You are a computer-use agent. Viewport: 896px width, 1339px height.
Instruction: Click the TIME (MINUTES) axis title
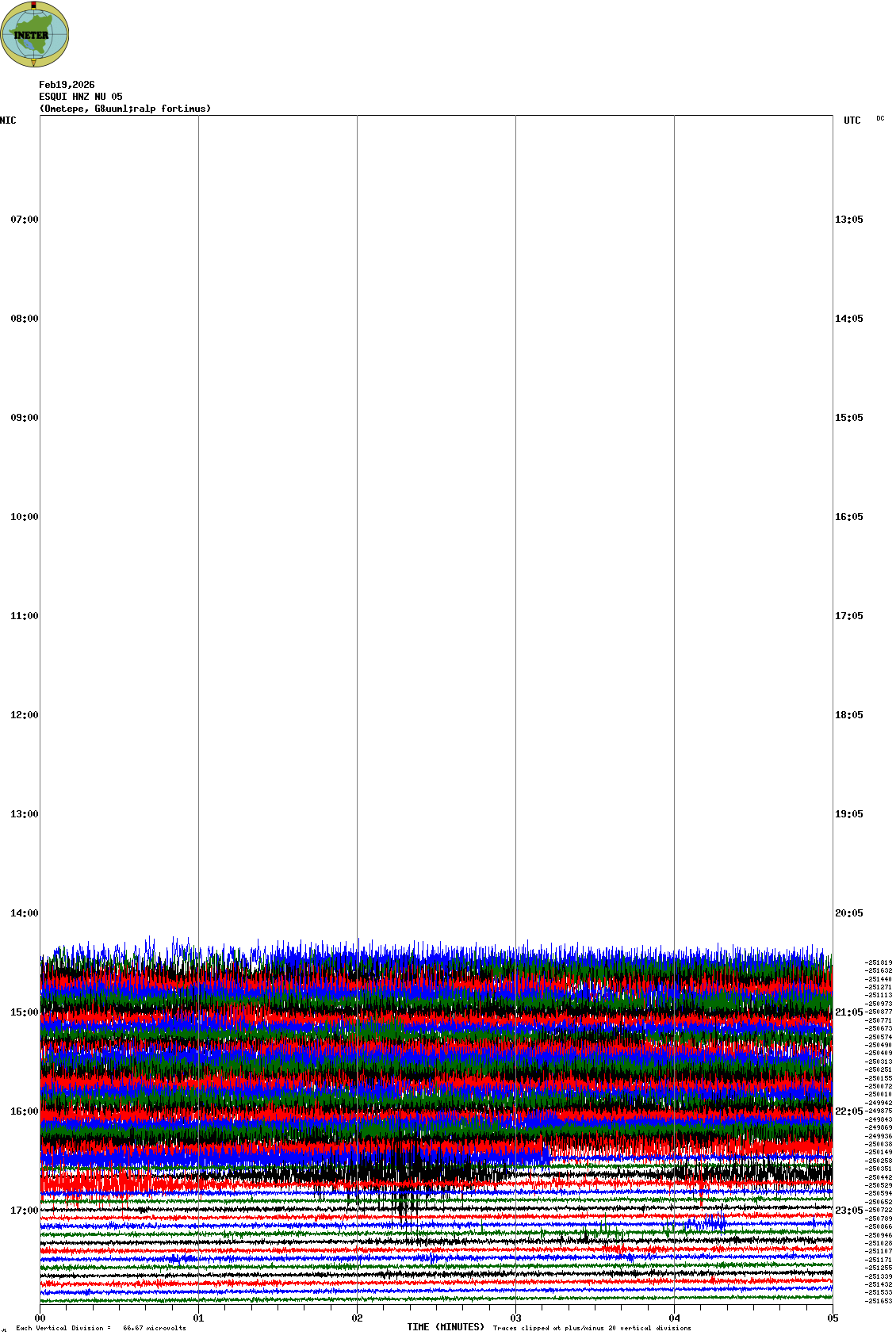[x=446, y=1327]
